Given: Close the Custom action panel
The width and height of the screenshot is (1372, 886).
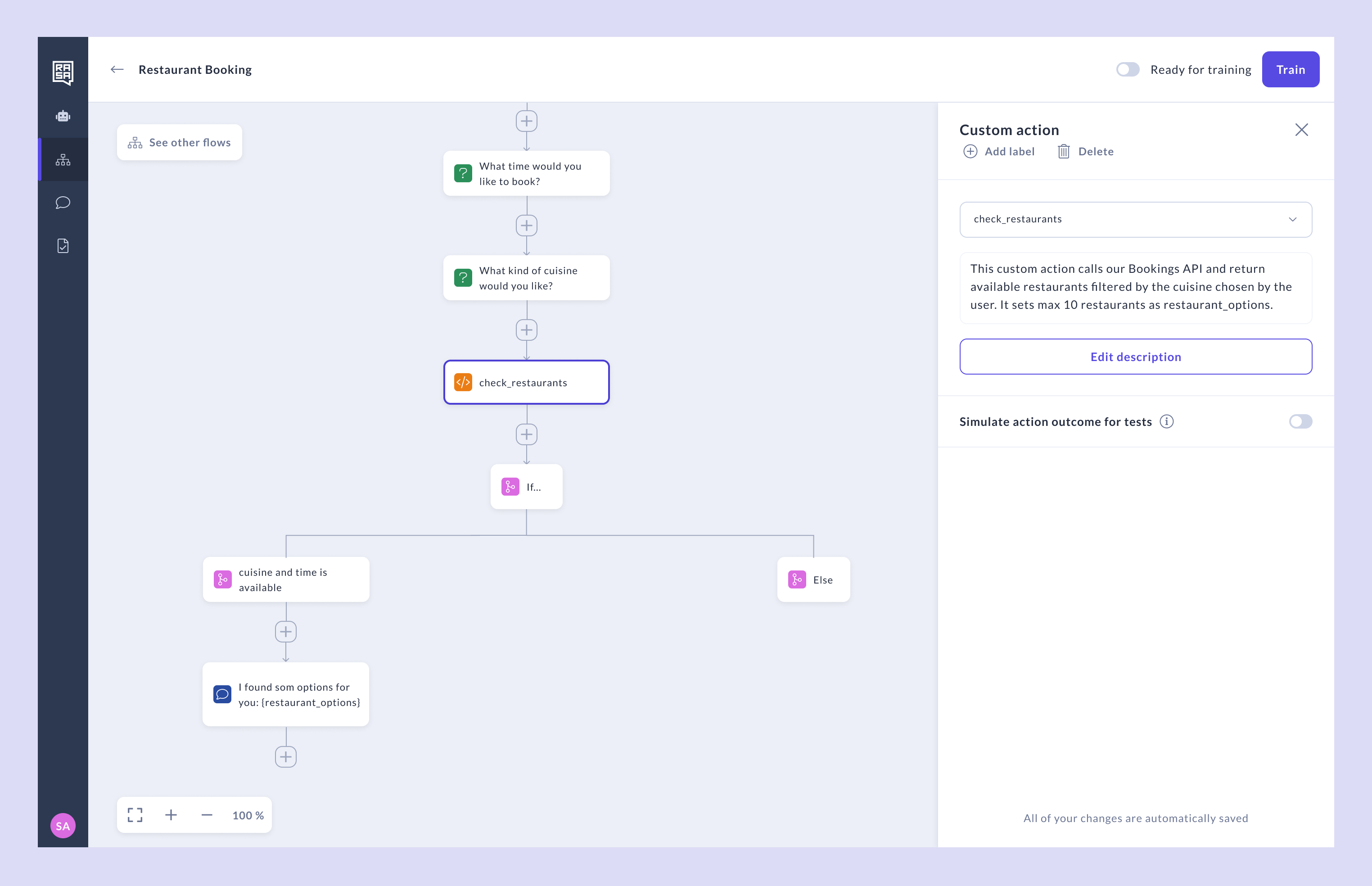Looking at the screenshot, I should 1302,130.
